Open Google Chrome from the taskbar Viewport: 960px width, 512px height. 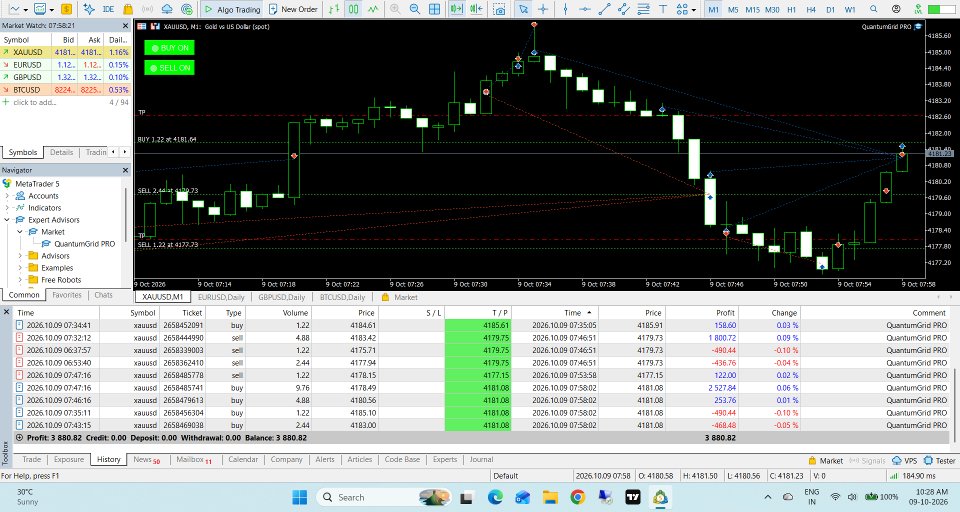pyautogui.click(x=577, y=497)
